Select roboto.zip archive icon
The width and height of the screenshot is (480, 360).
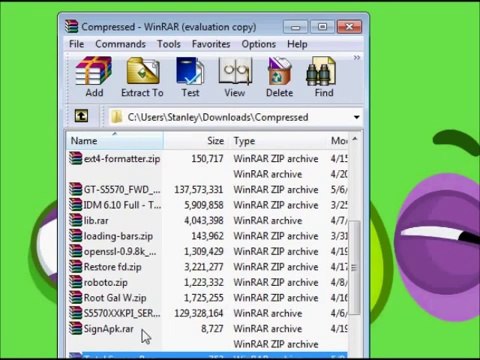(x=76, y=282)
